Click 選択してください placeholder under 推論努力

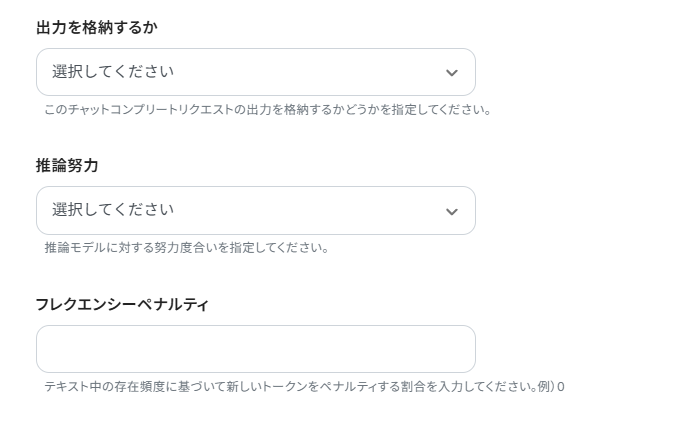(x=113, y=210)
